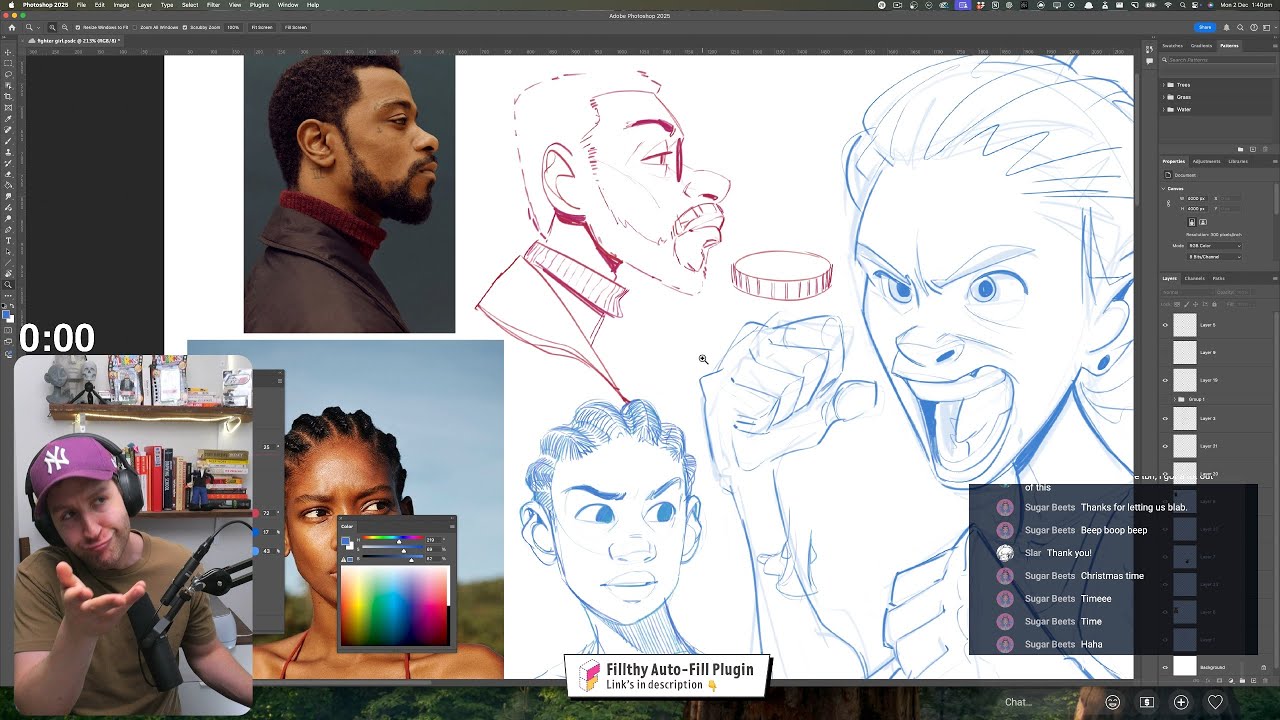Screen dimensions: 1280x720
Task: Click the Filthy Auto-Fill Plugin banner
Action: pos(668,677)
